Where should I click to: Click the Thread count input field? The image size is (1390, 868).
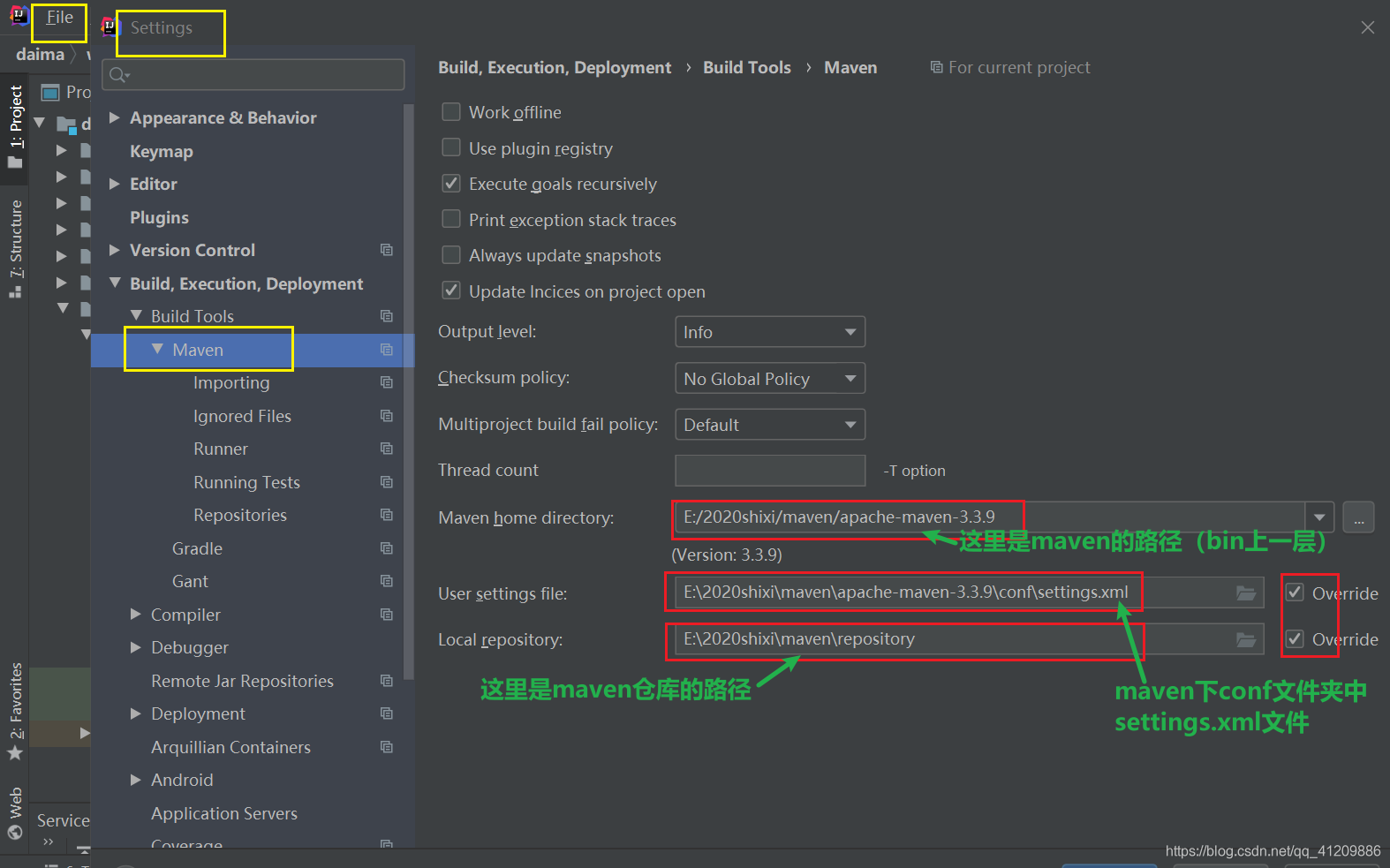point(770,471)
